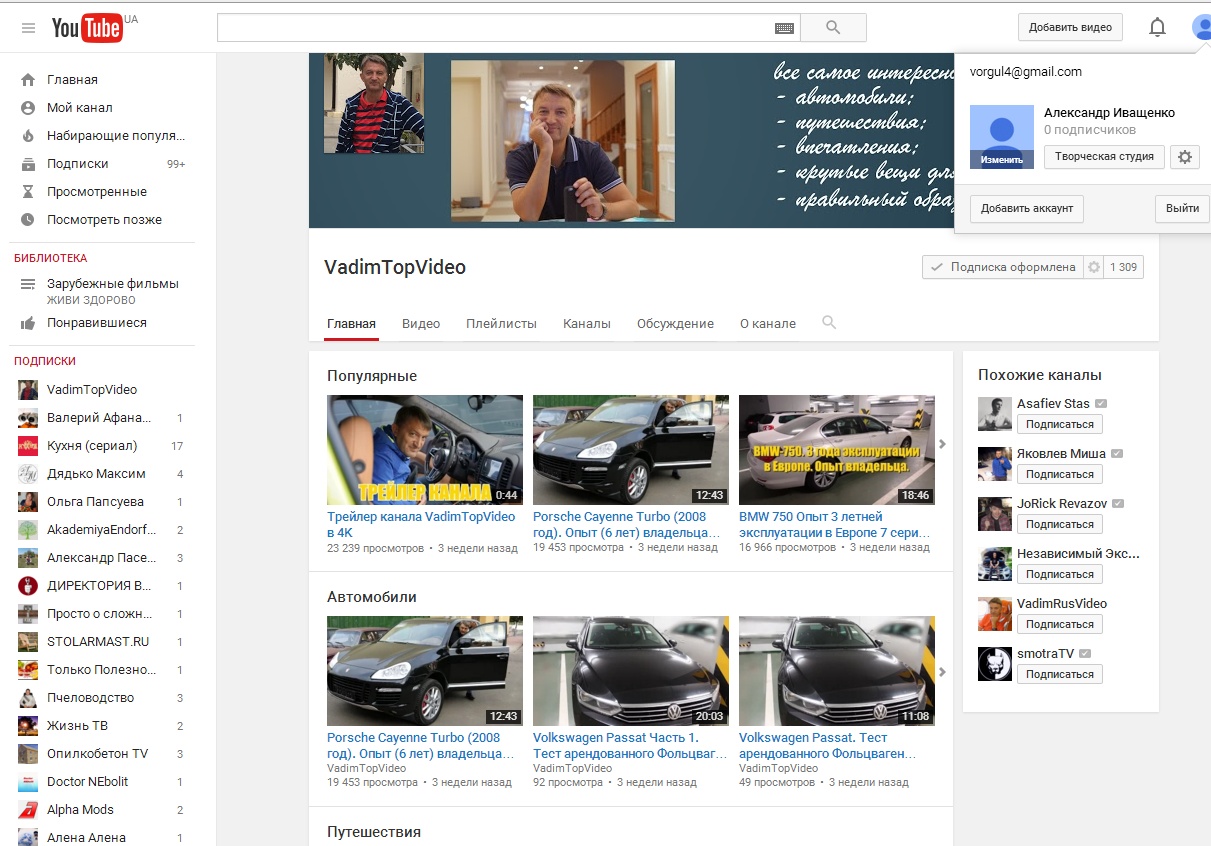The image size is (1211, 846).
Task: Open Независимый Экс... channel link
Action: (1078, 553)
